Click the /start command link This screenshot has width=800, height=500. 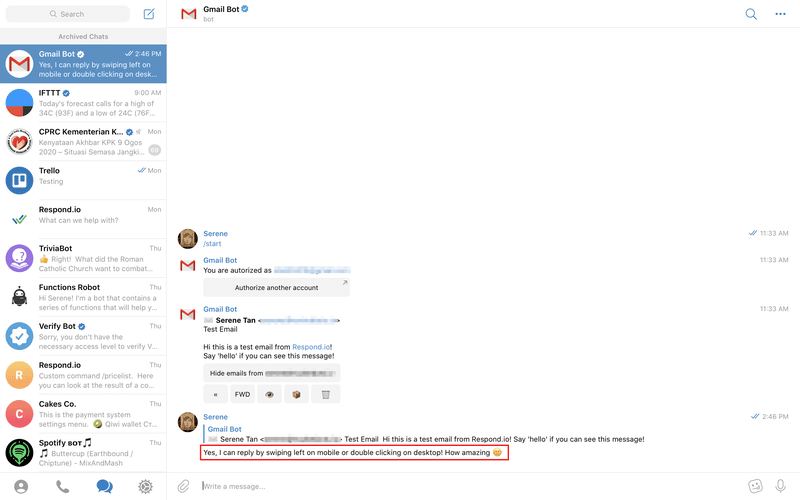(212, 244)
